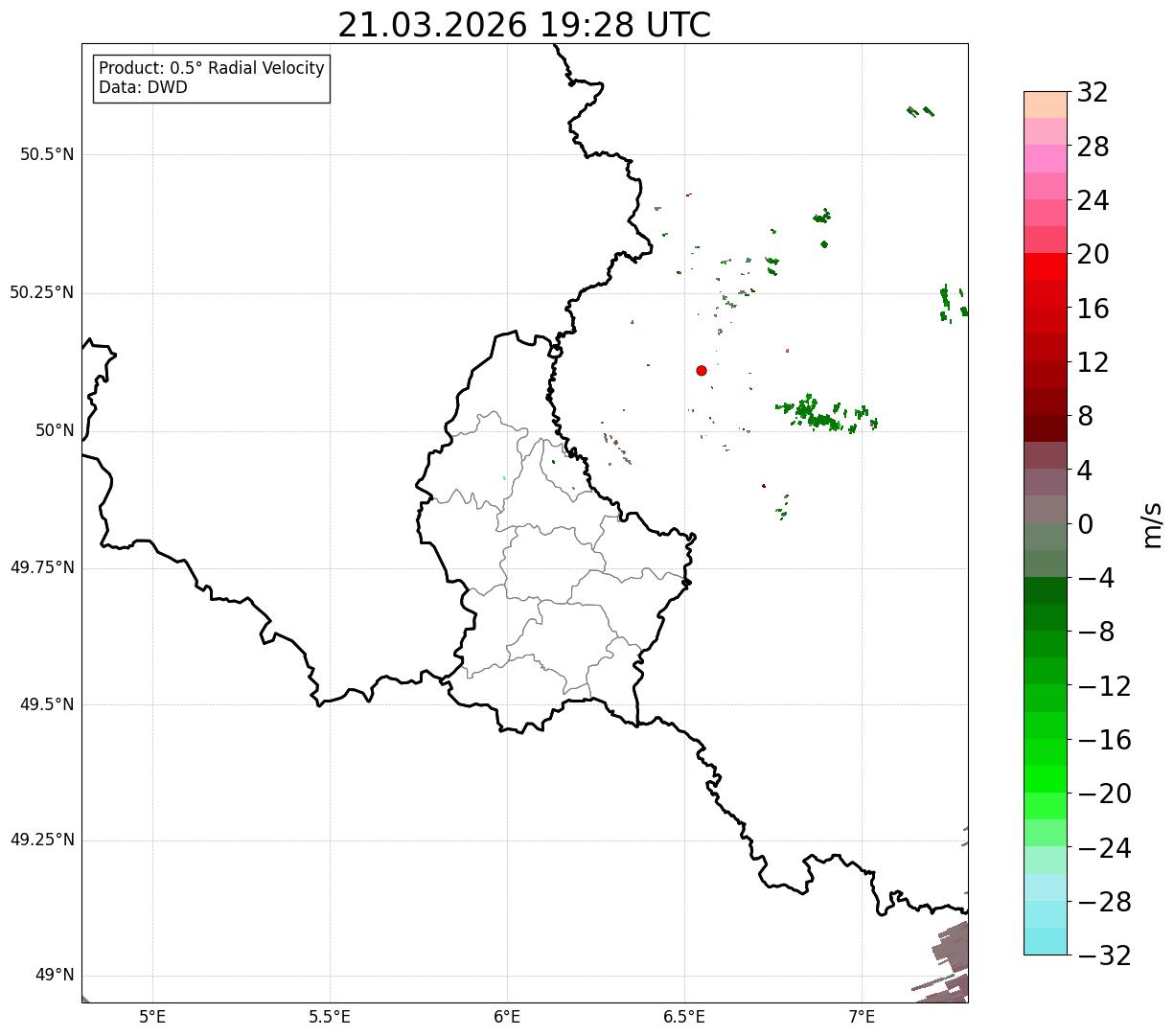
Task: Click the 49.75°N latitude label
Action: (42, 567)
